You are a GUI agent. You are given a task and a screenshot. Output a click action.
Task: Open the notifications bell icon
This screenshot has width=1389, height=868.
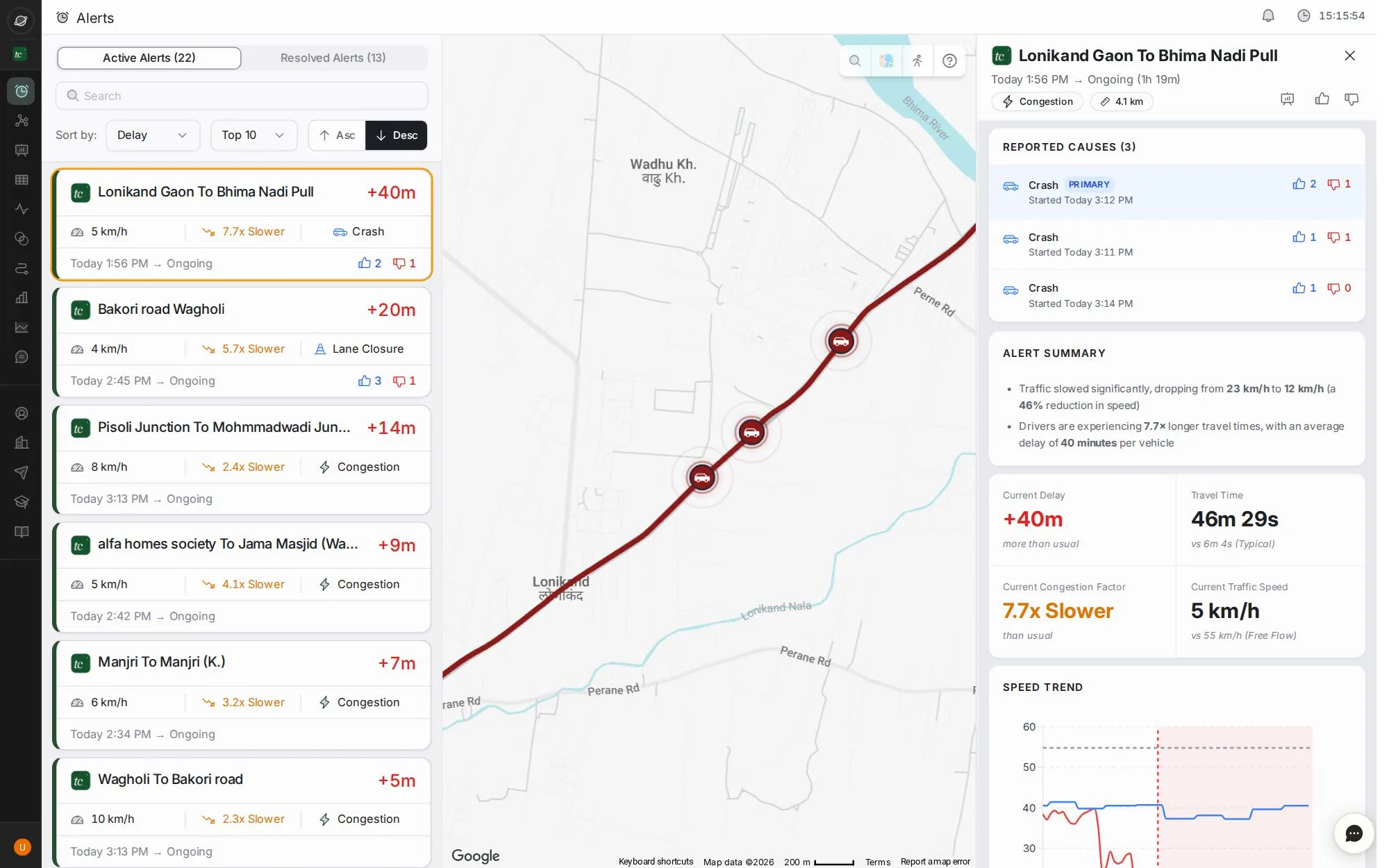(x=1268, y=15)
